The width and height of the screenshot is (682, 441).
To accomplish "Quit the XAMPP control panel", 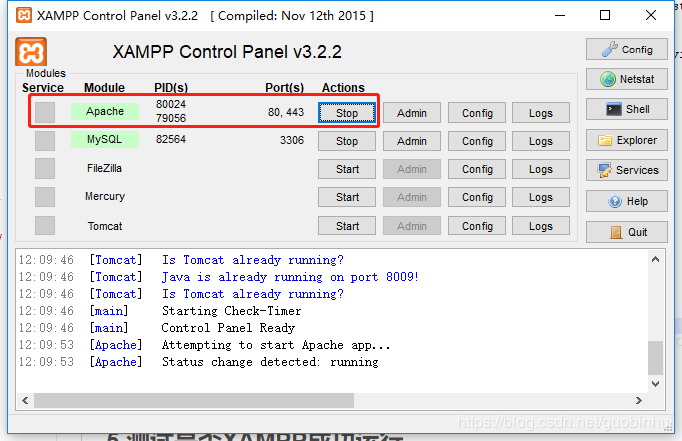I will [x=626, y=232].
